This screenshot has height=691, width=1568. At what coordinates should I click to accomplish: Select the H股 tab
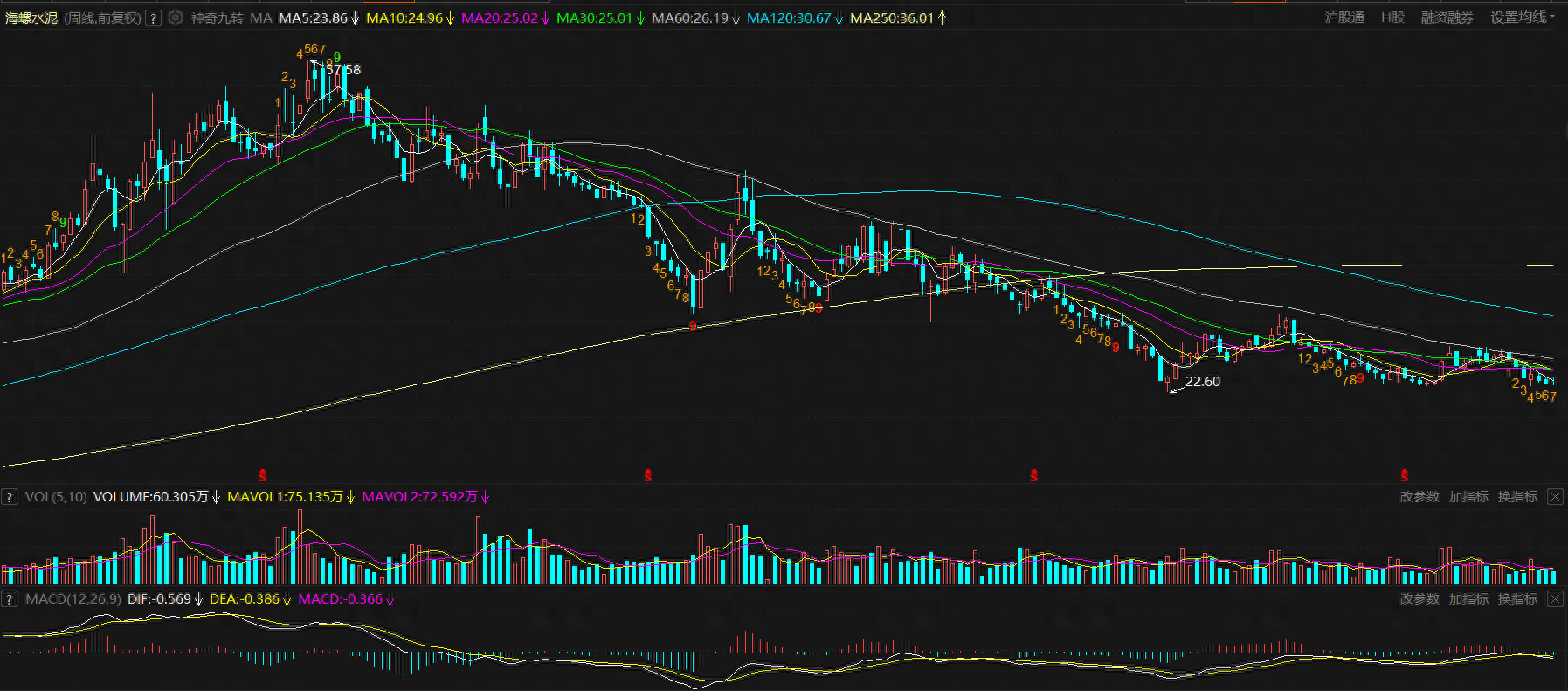[x=1392, y=17]
